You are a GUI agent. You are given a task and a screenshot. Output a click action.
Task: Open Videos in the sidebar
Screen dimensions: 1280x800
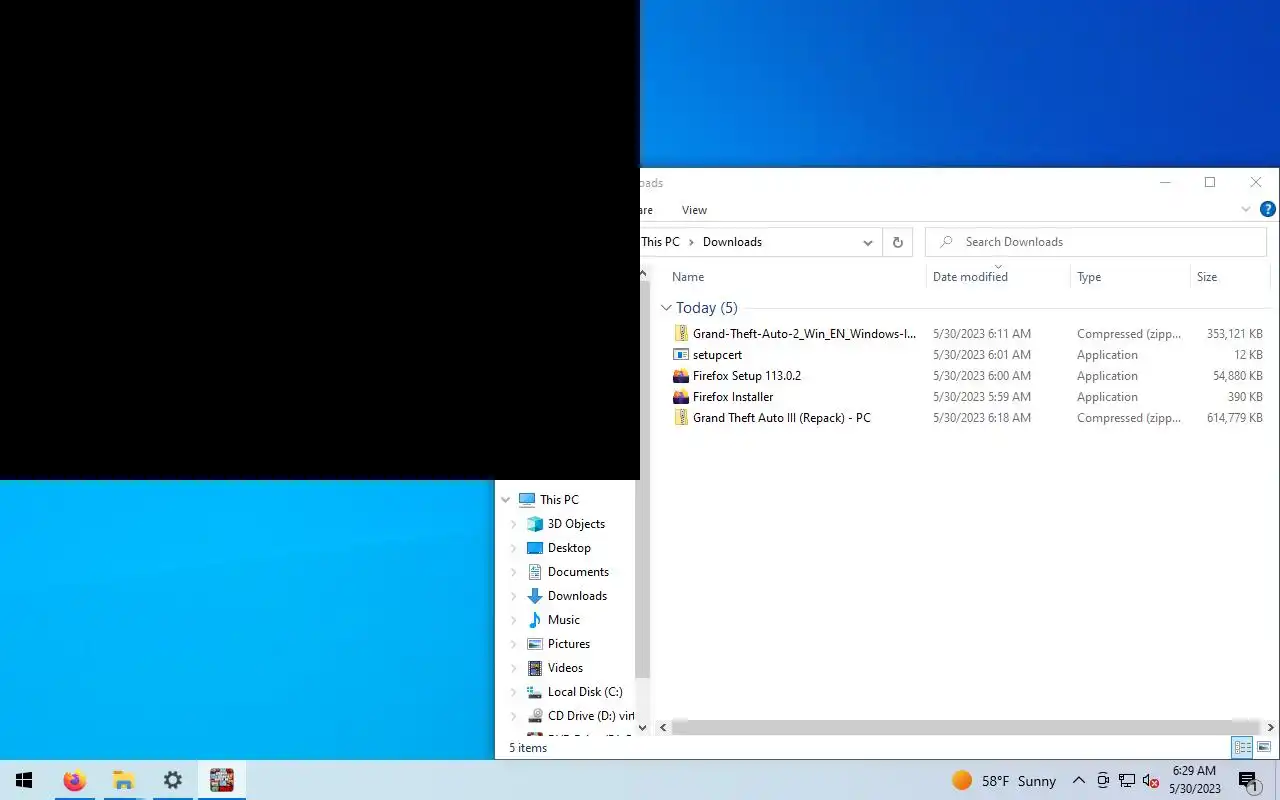(565, 668)
